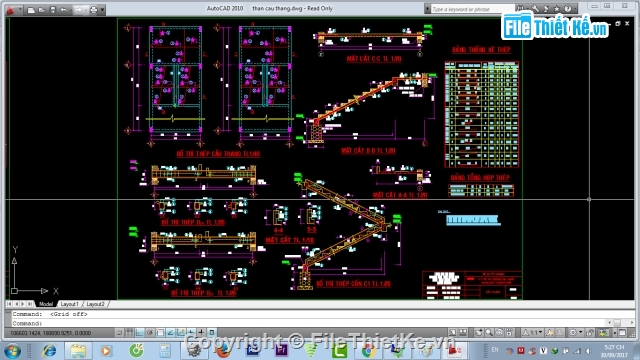Switch to the Layout1 tab
Image resolution: width=640 pixels, height=360 pixels.
[69, 304]
